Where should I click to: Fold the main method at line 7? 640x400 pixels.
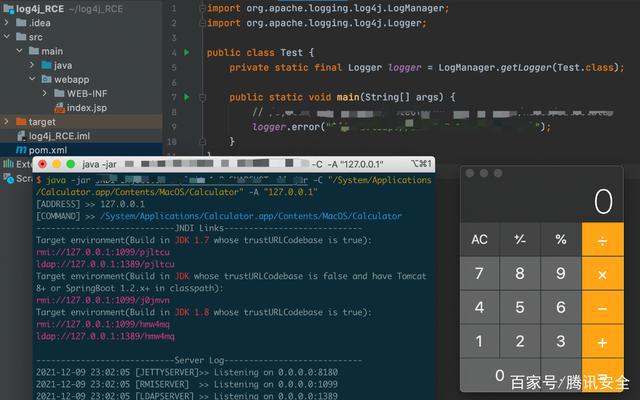202,97
